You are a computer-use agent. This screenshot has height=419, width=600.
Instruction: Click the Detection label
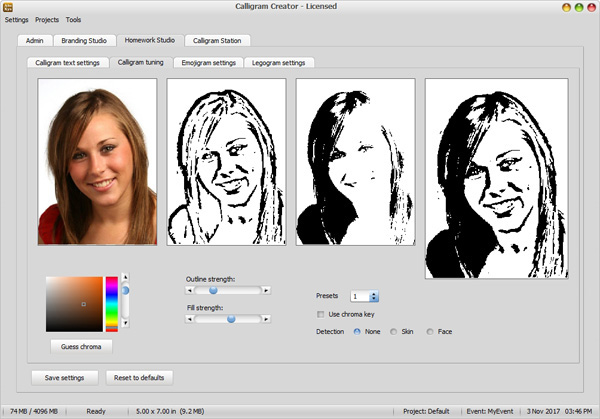coord(330,332)
